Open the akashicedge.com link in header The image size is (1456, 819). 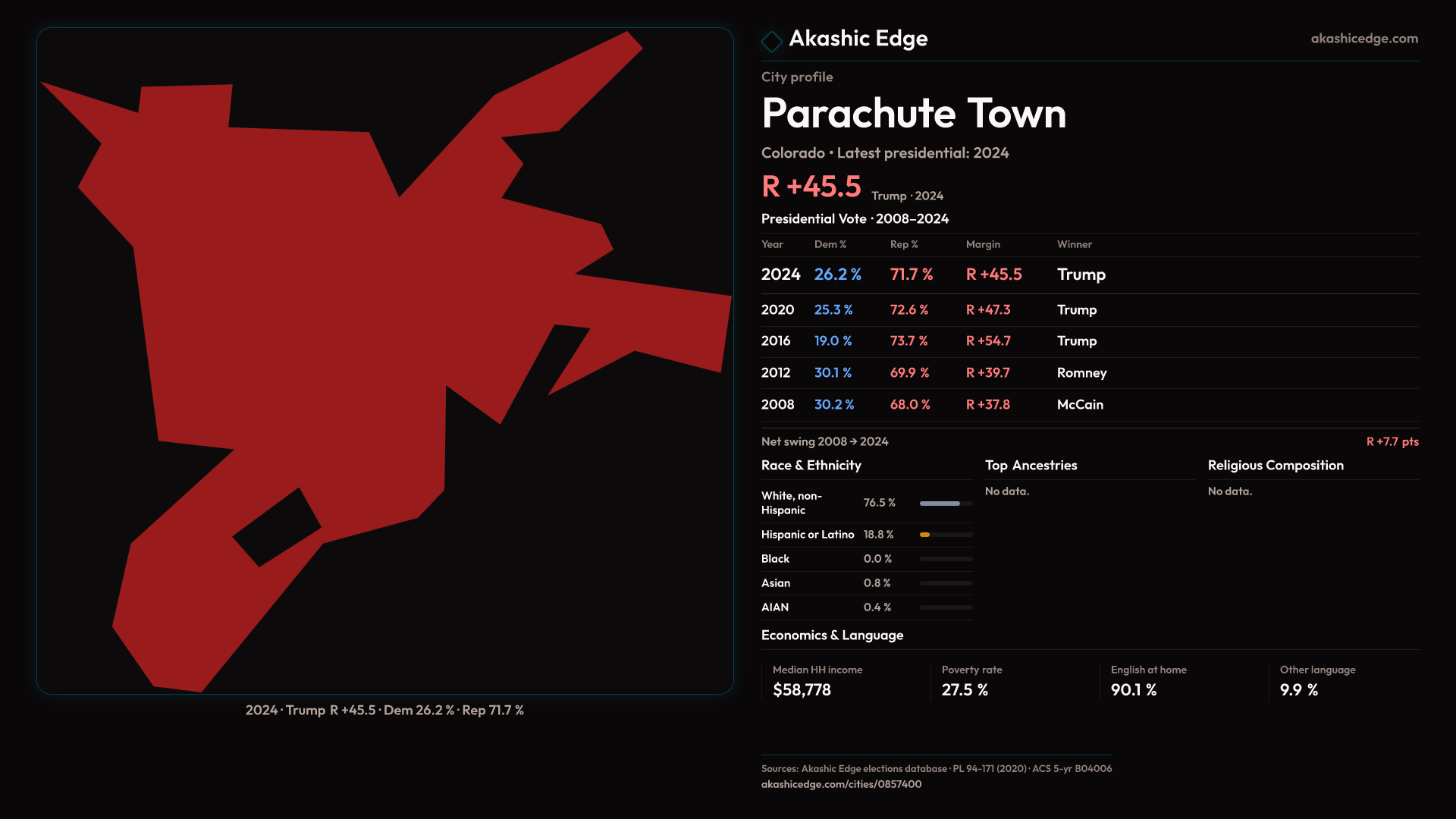pyautogui.click(x=1363, y=39)
